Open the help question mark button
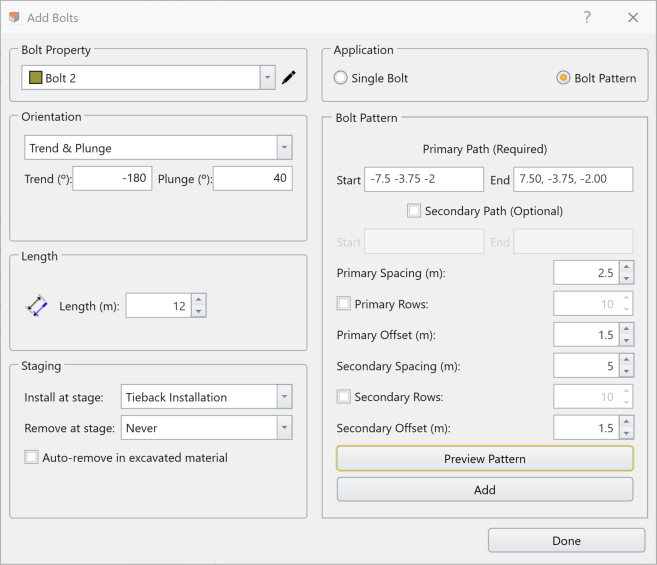Viewport: 657px width, 565px height. tap(587, 17)
